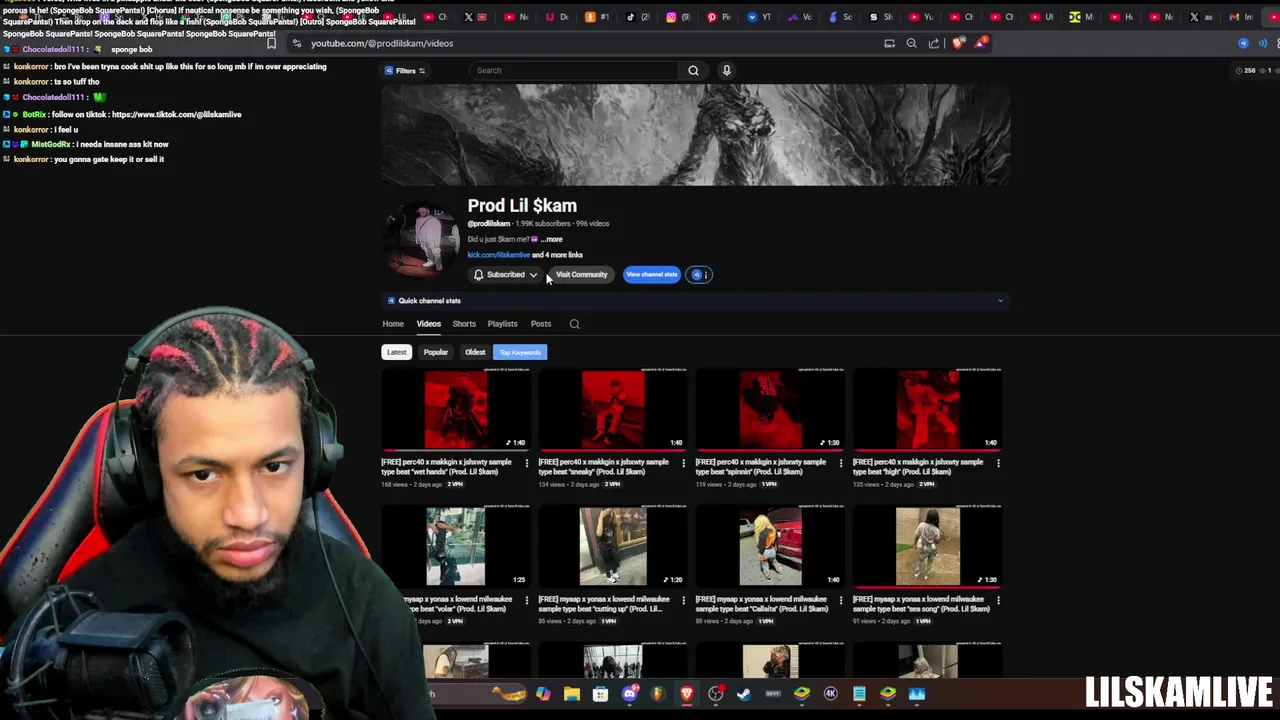The image size is (1280, 720).
Task: Sort videos by Popular chip
Action: [x=435, y=352]
